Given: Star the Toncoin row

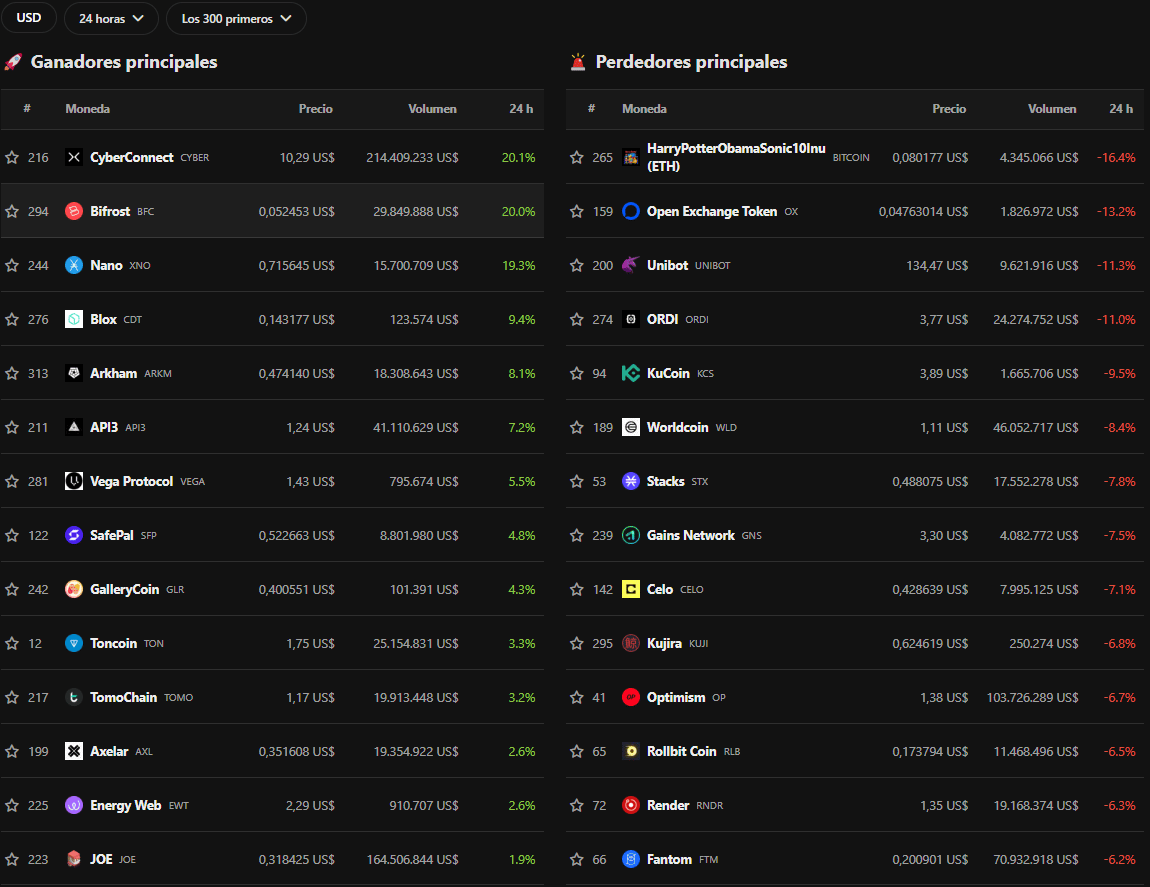Looking at the screenshot, I should click(12, 643).
